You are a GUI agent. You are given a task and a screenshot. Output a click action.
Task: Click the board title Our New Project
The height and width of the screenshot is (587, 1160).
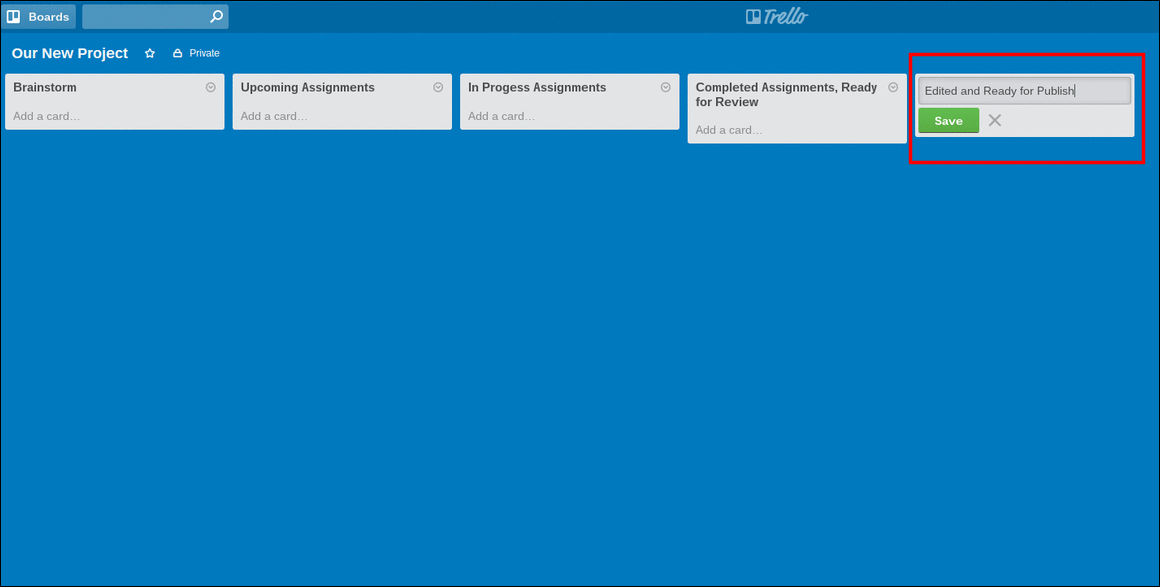(69, 53)
